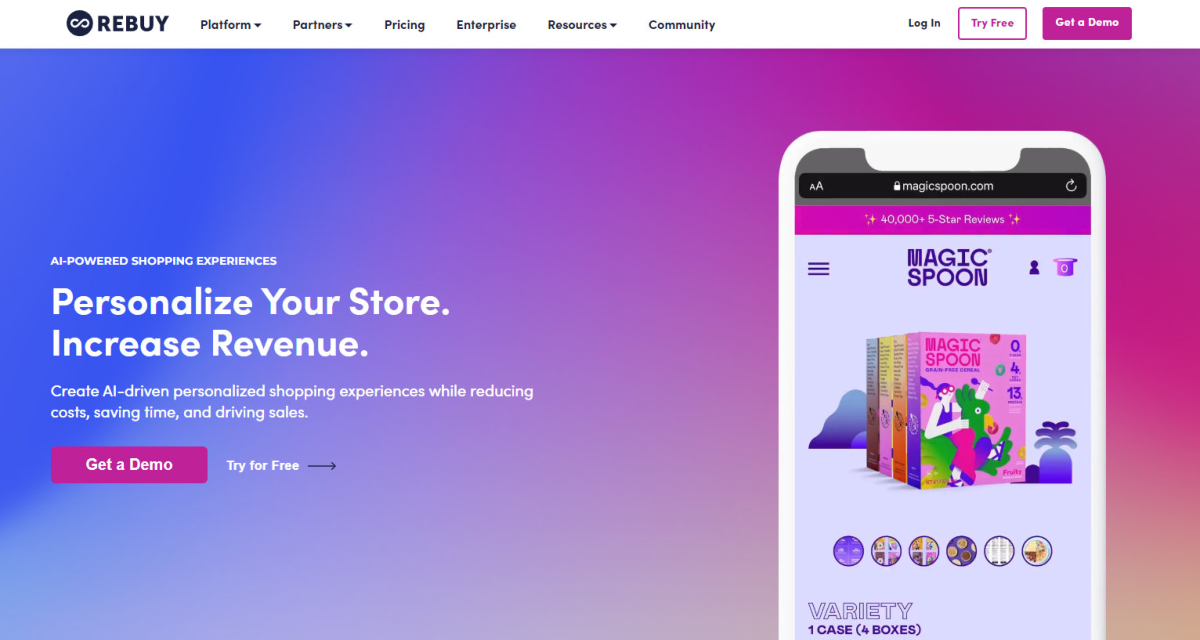Image resolution: width=1200 pixels, height=640 pixels.
Task: Expand the Partners dropdown menu
Action: pos(322,24)
